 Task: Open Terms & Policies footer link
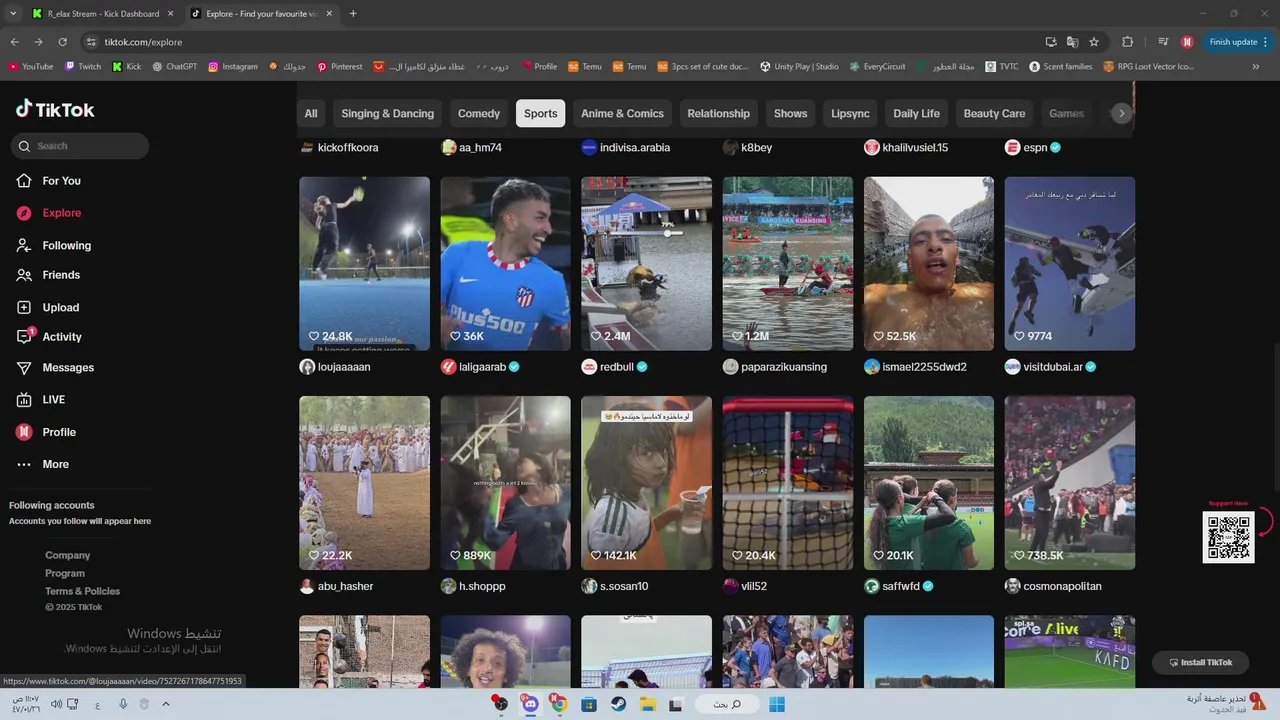pyautogui.click(x=82, y=592)
